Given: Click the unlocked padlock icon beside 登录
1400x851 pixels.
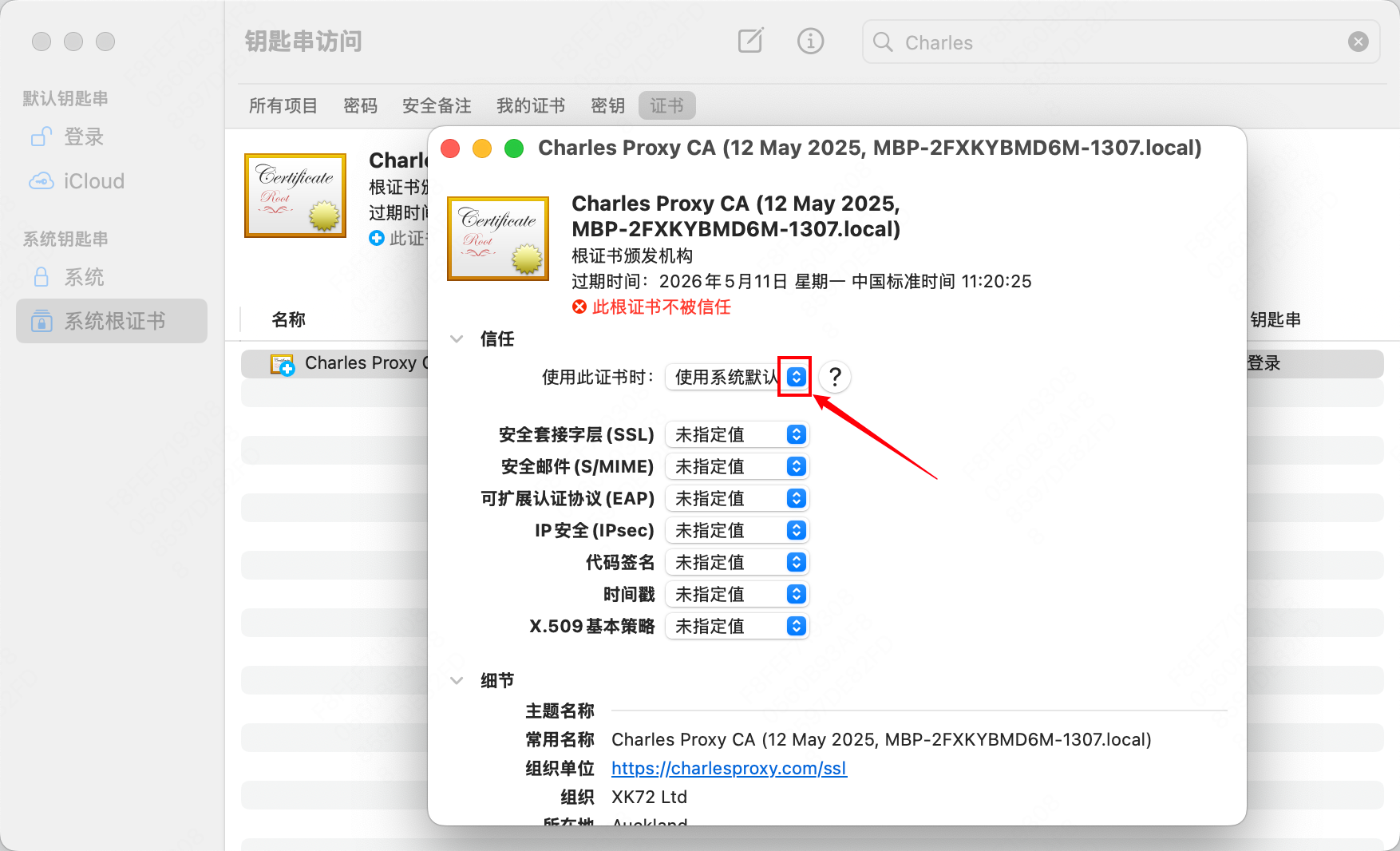Looking at the screenshot, I should (x=42, y=137).
